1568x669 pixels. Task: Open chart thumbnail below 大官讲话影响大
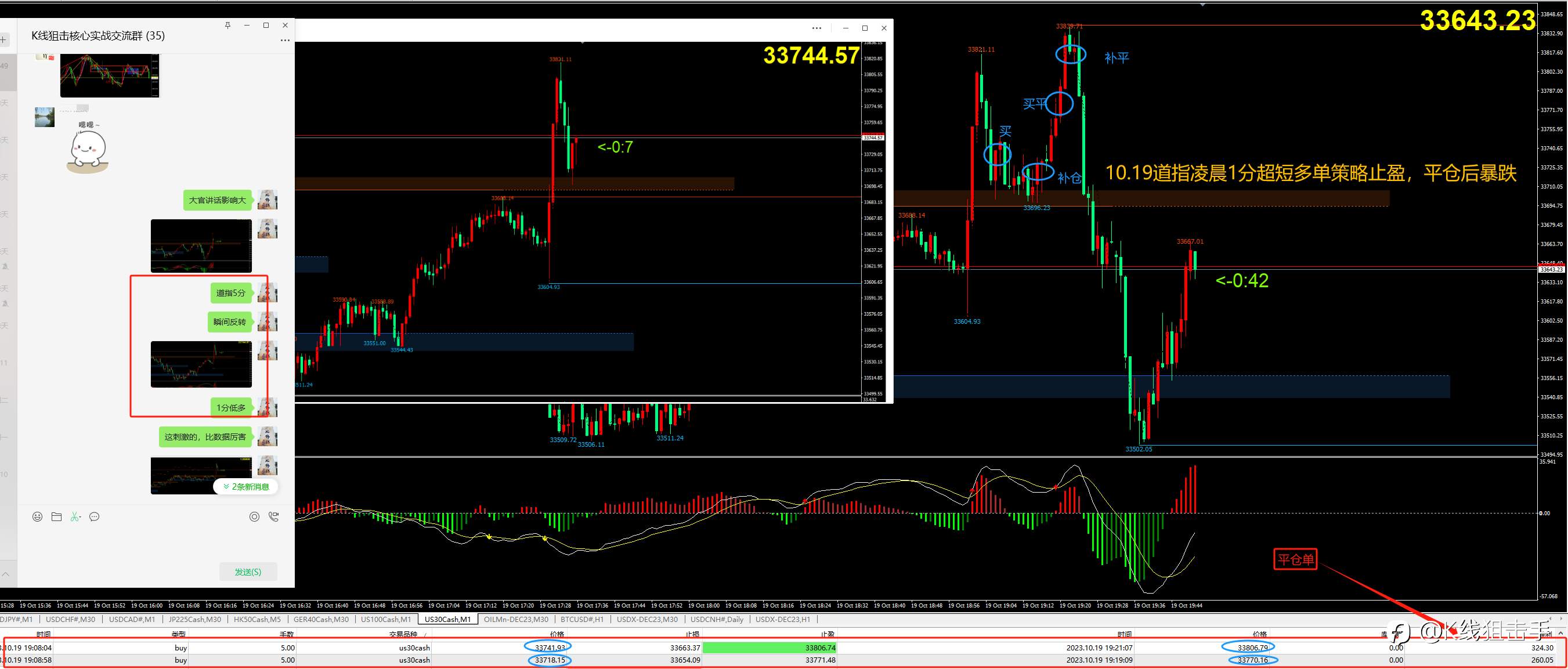(x=201, y=246)
